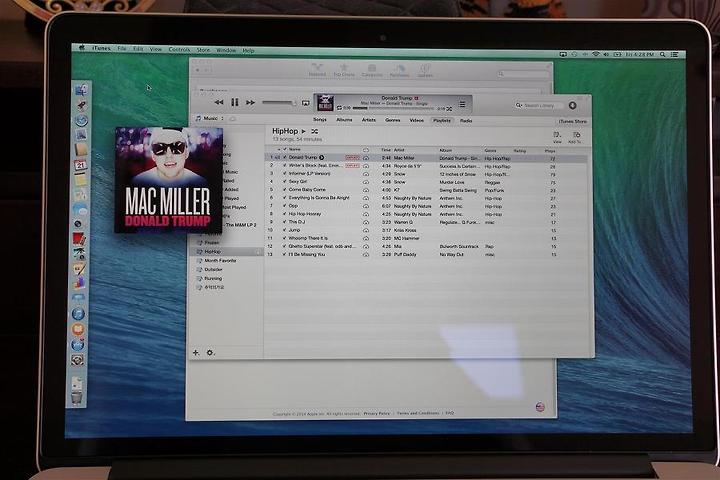The height and width of the screenshot is (480, 720).
Task: Open the iTunes Store button
Action: pos(573,122)
